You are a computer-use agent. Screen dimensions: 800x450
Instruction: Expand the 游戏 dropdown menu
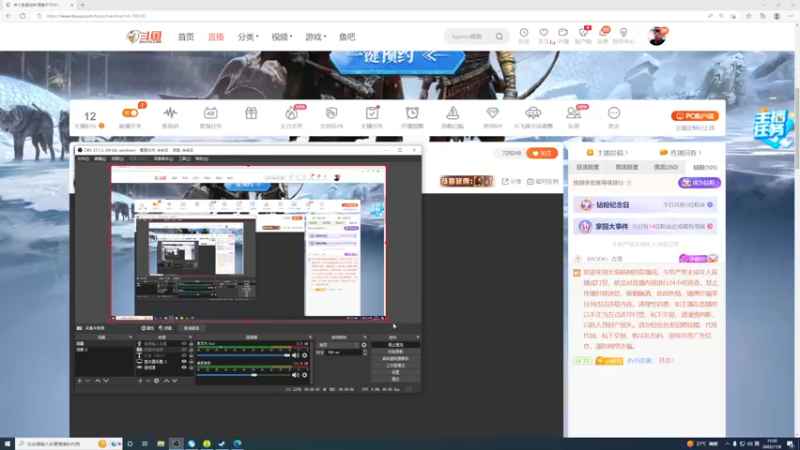click(315, 37)
